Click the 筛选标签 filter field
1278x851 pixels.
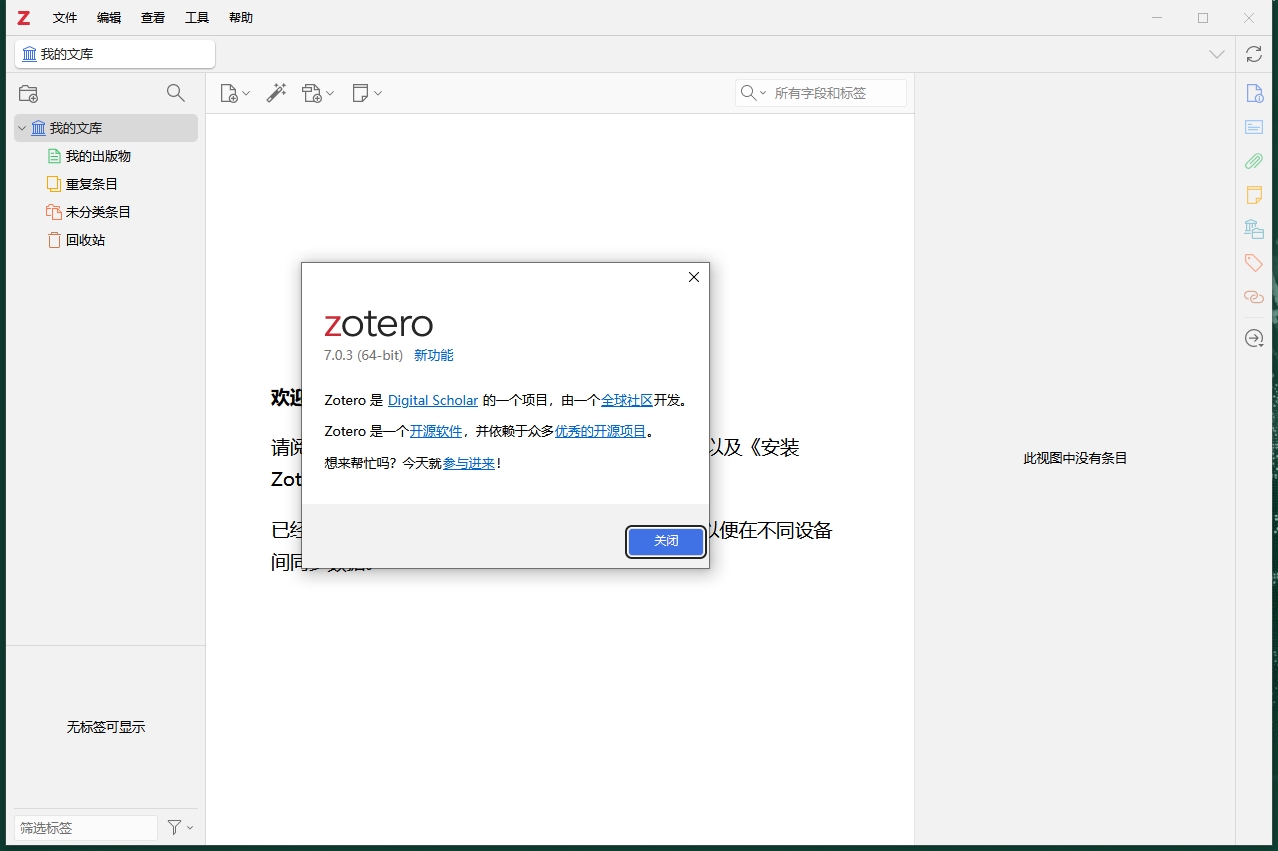tap(86, 828)
